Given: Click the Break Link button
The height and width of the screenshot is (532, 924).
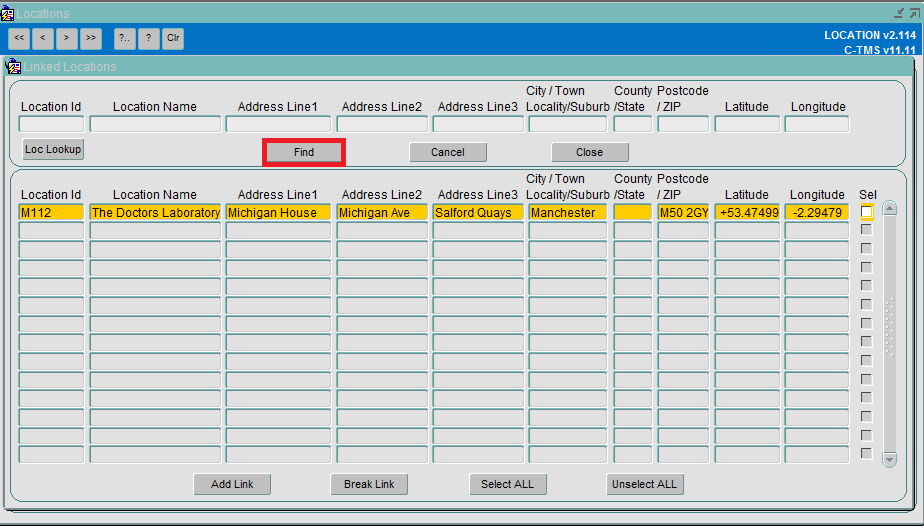Looking at the screenshot, I should coord(369,484).
